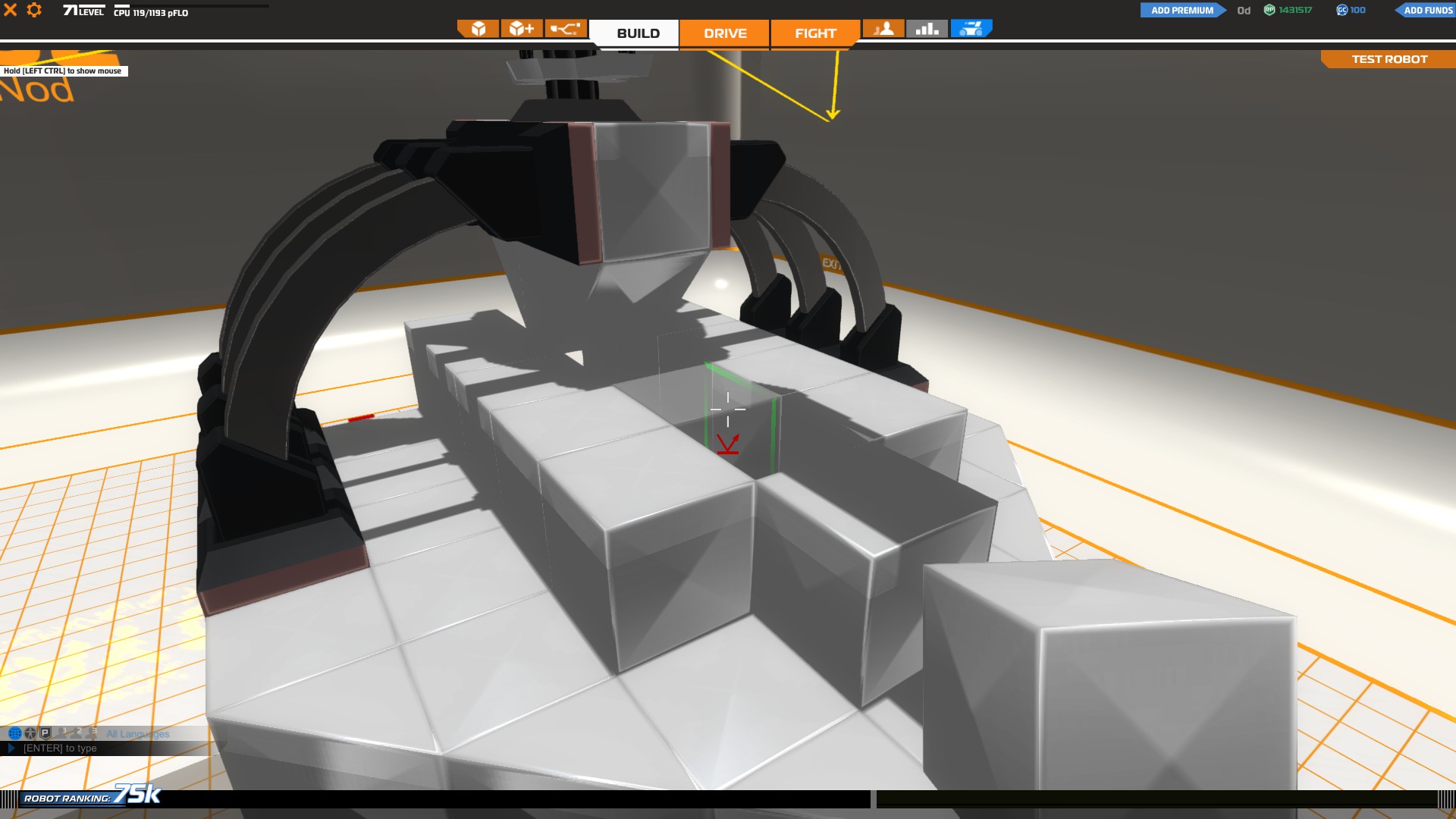The image size is (1456, 819).
Task: Click the ENTER to type chat field
Action: pos(60,748)
